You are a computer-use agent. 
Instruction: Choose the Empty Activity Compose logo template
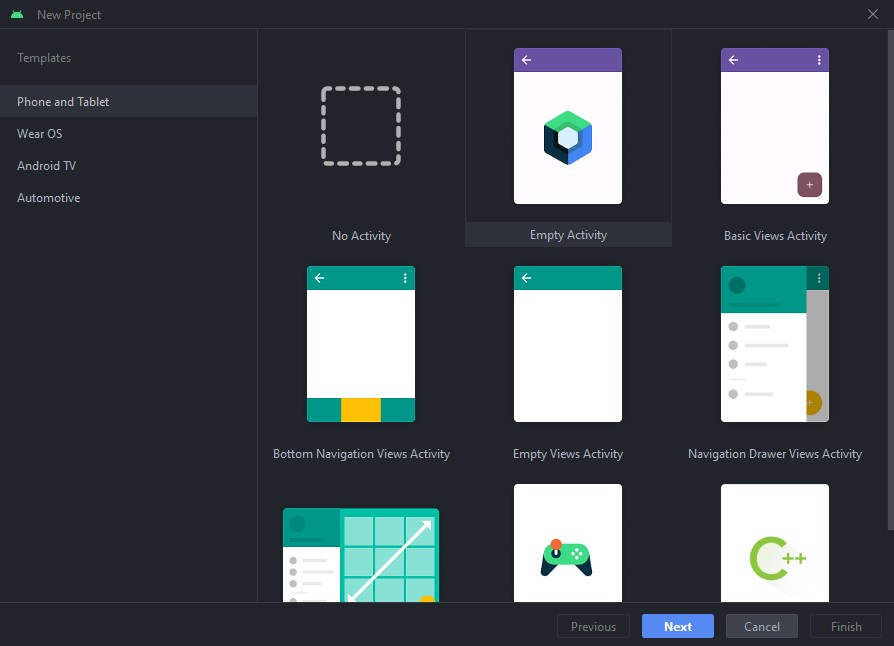tap(568, 126)
